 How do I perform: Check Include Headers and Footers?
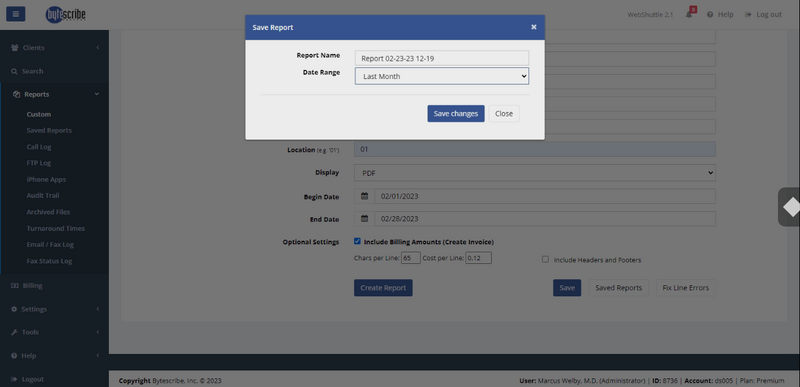pyautogui.click(x=545, y=260)
